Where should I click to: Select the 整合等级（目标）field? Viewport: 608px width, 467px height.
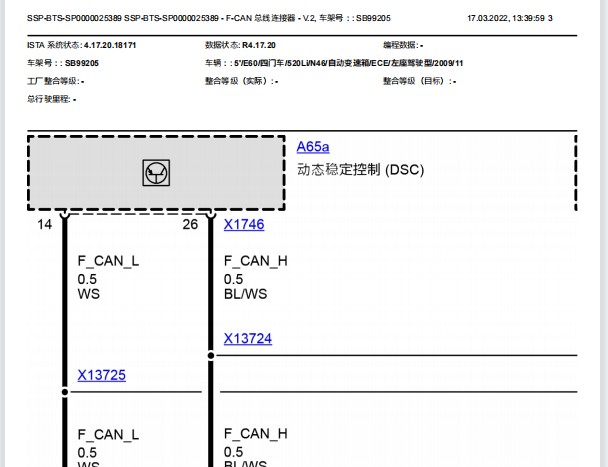coord(420,81)
